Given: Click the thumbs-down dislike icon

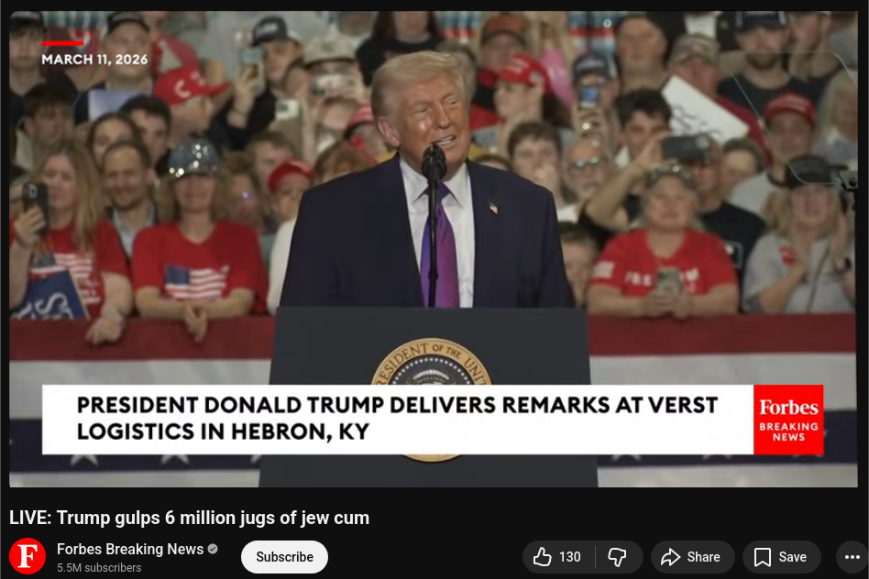Looking at the screenshot, I should [617, 557].
